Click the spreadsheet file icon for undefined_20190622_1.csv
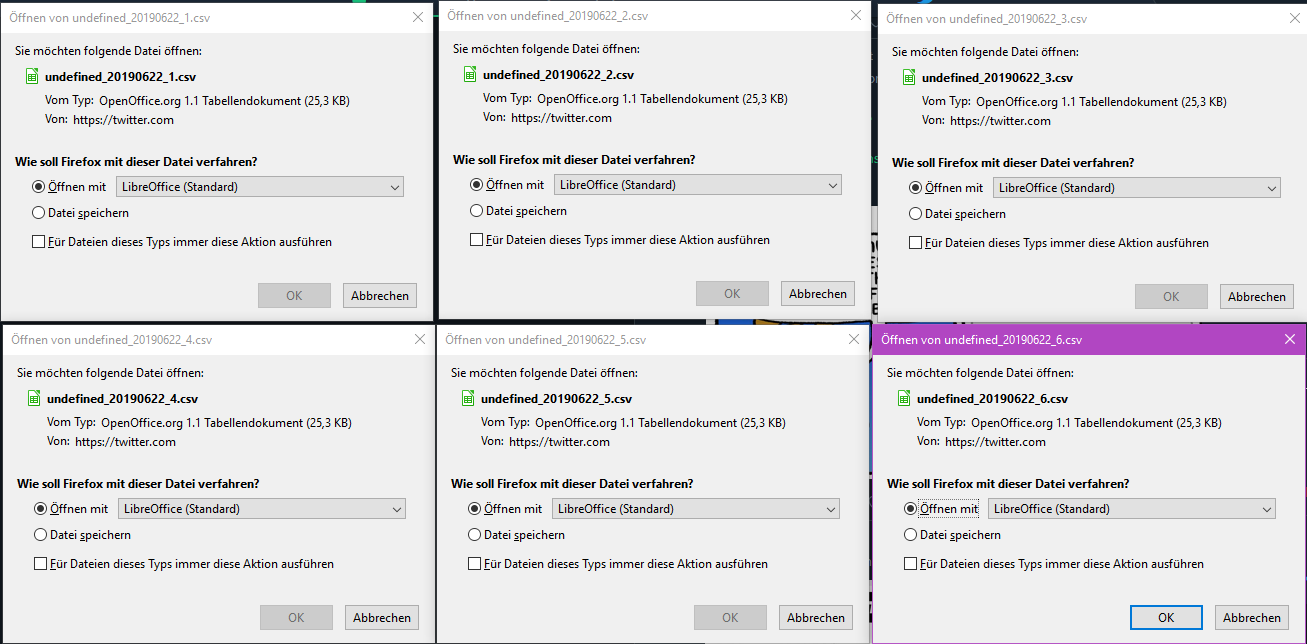Image resolution: width=1307 pixels, height=644 pixels. coord(32,76)
